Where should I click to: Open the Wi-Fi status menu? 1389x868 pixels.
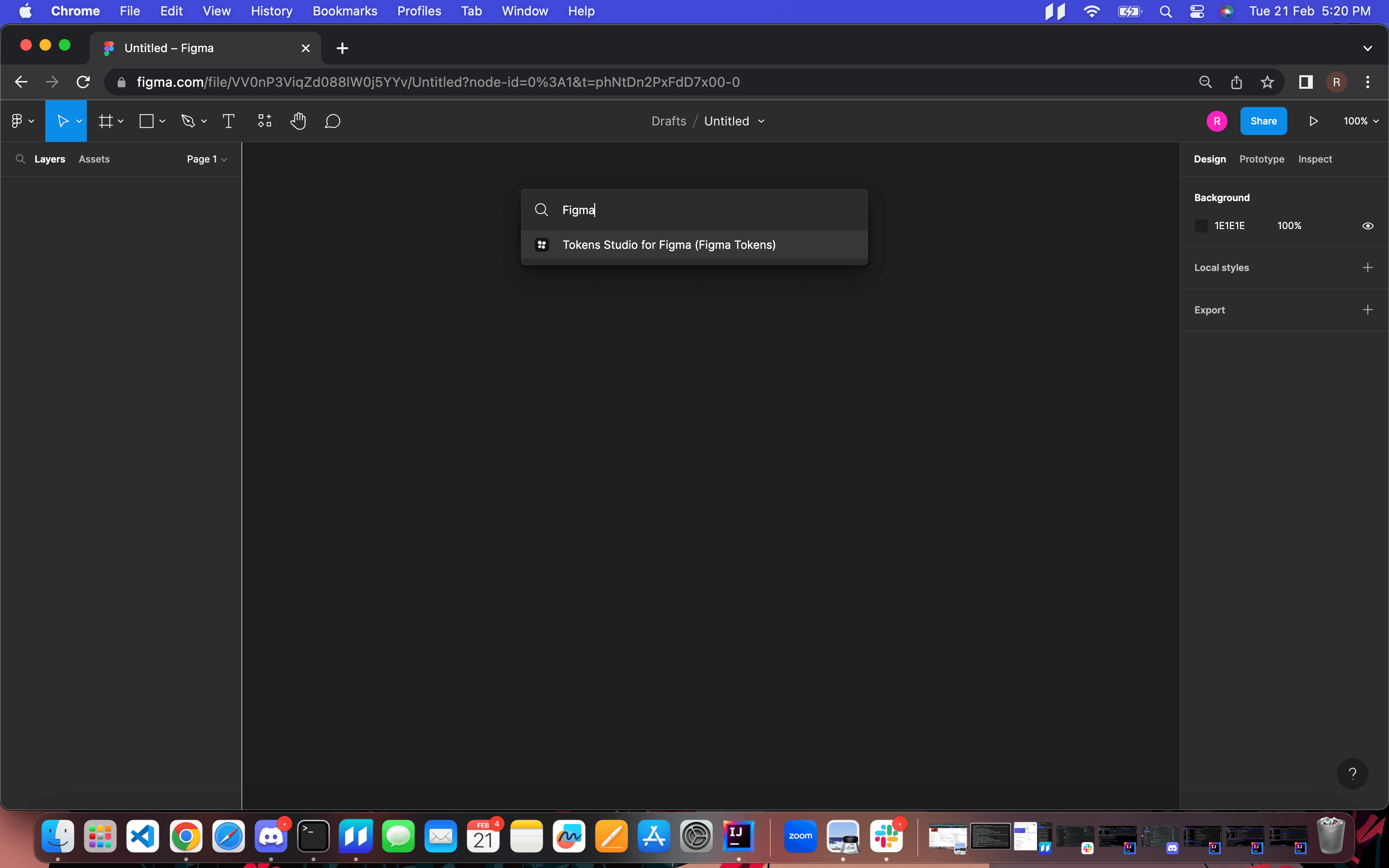[1091, 11]
